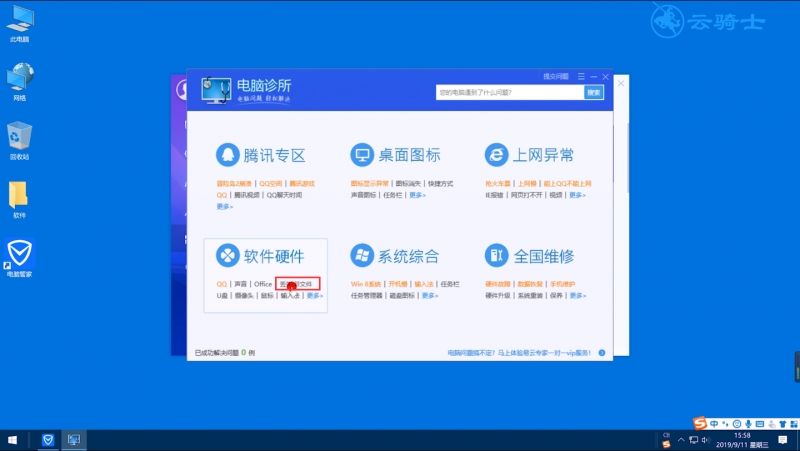Click the microphone icon on the IME bar
Screen dimensions: 800x451
748,424
